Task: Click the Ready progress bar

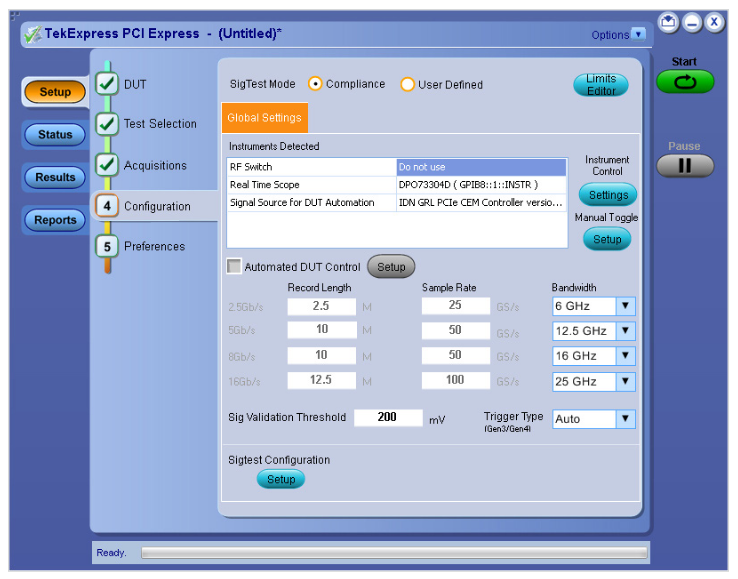Action: pos(393,553)
